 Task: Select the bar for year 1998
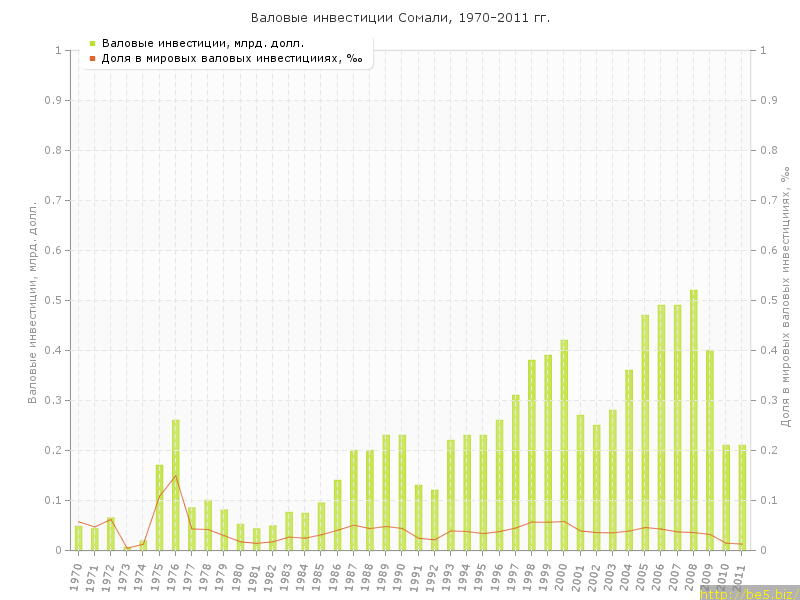[x=532, y=455]
